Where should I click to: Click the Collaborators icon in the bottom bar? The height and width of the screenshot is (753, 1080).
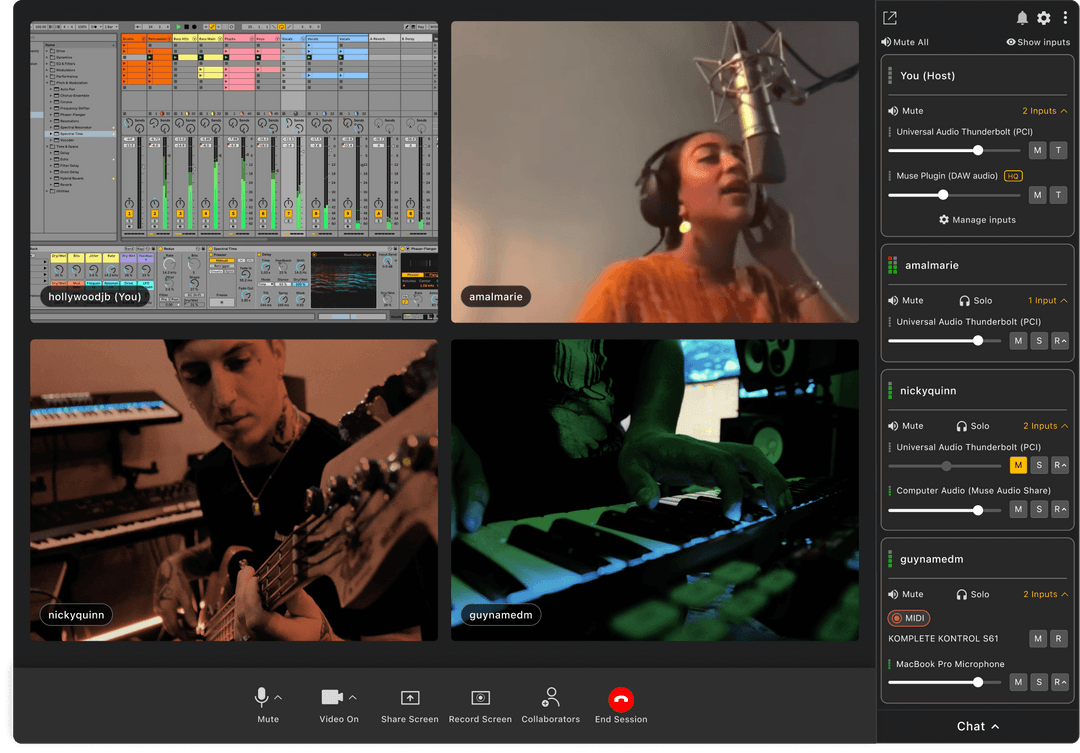[551, 697]
